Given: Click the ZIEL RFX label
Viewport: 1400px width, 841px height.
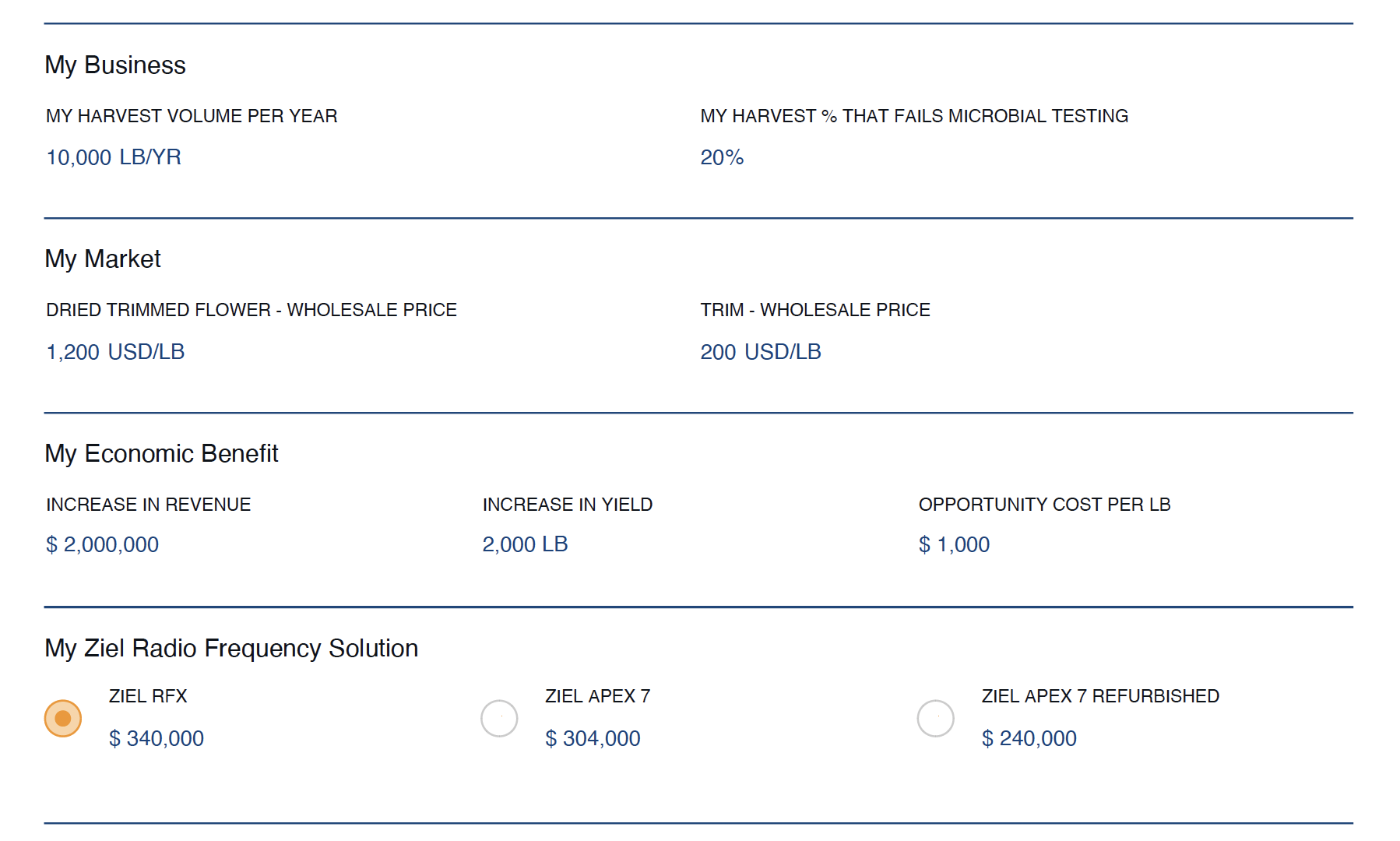Looking at the screenshot, I should point(148,696).
